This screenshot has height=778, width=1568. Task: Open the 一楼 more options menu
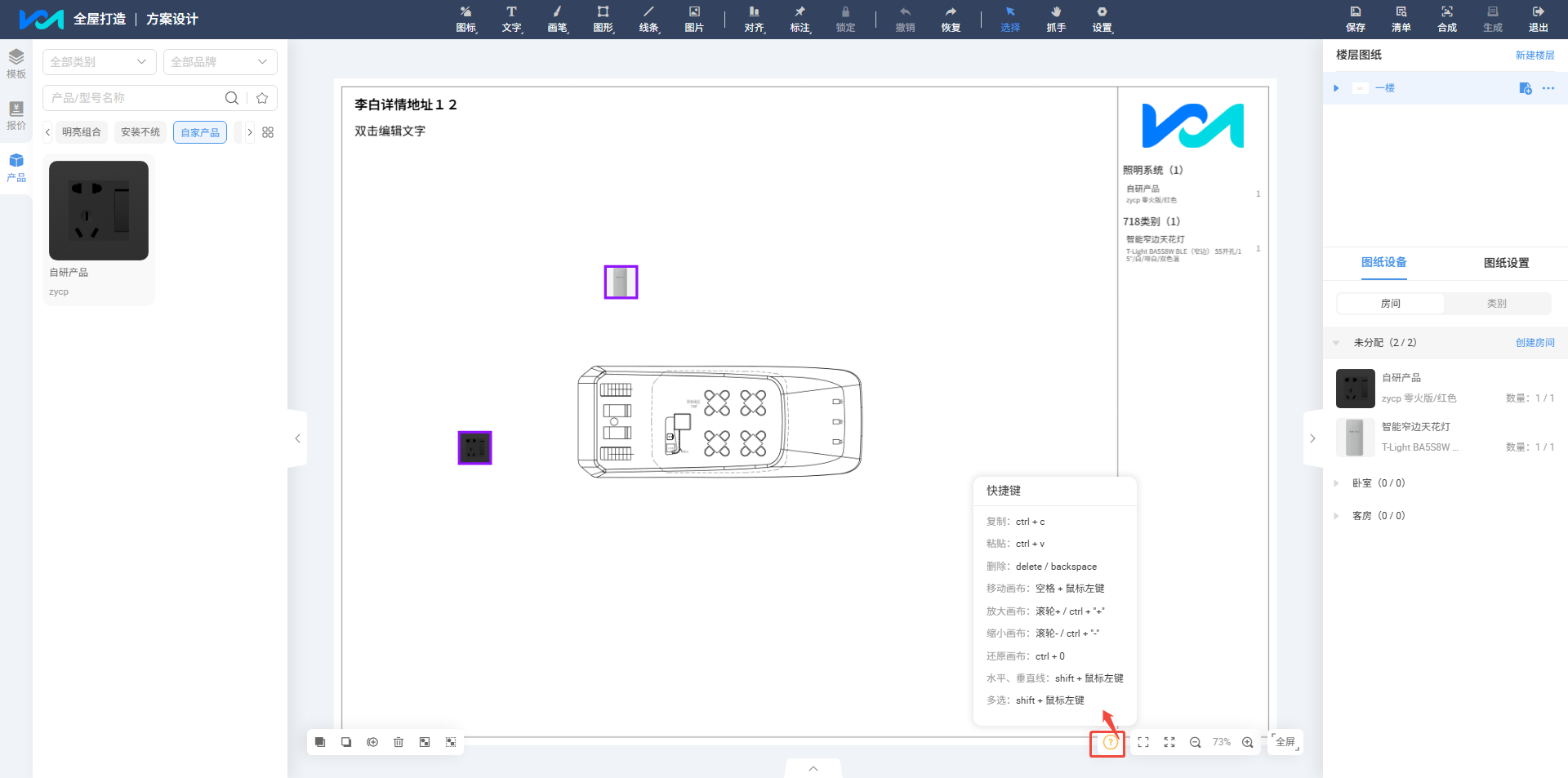pos(1548,88)
